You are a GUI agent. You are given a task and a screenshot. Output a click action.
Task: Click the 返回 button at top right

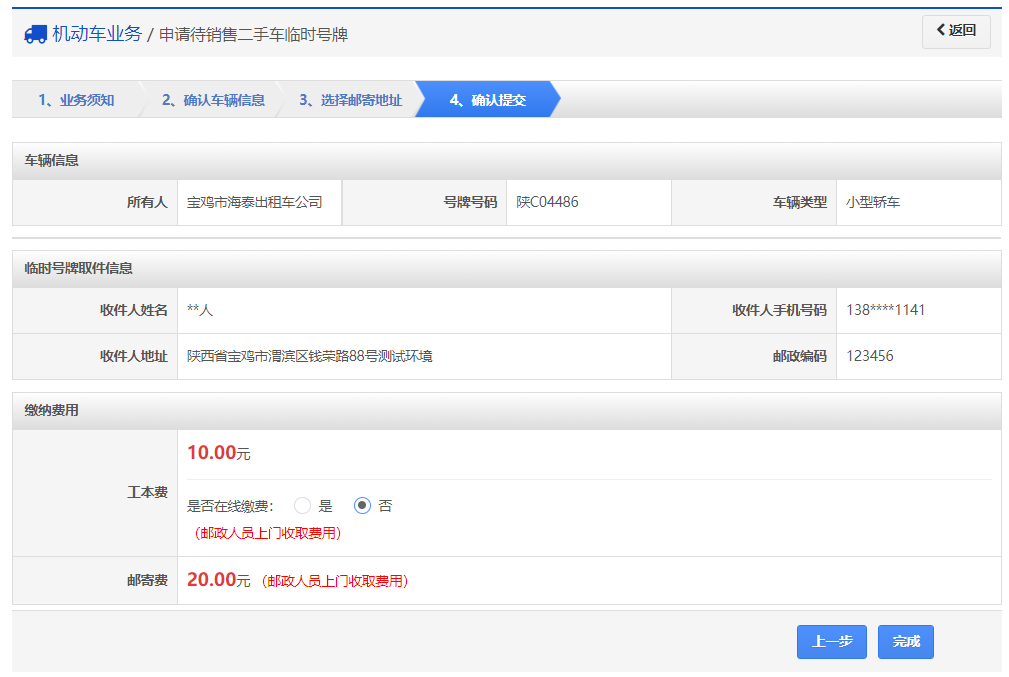tap(955, 32)
